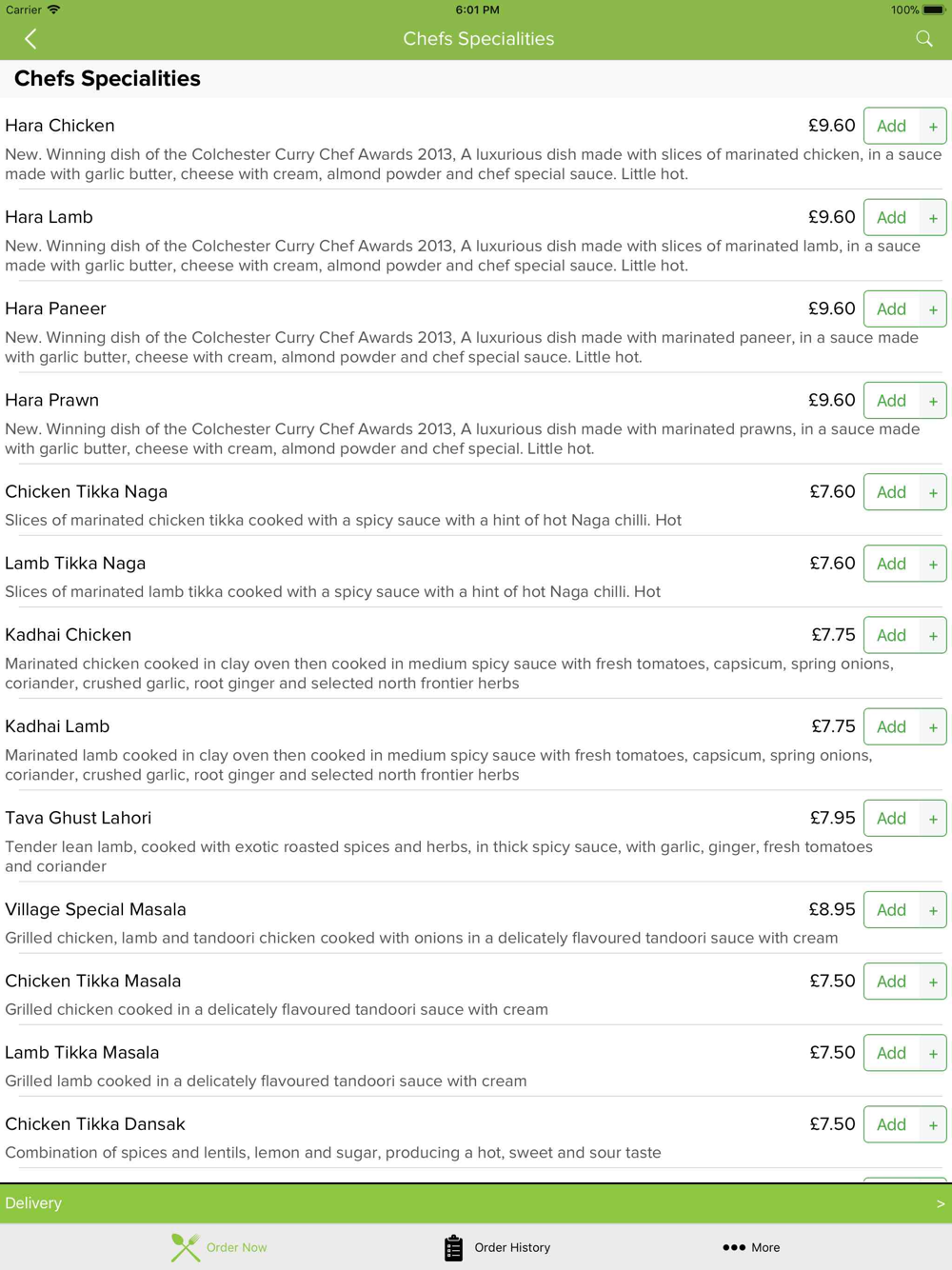
Task: Expand the Delivery bar arrow
Action: [941, 1203]
